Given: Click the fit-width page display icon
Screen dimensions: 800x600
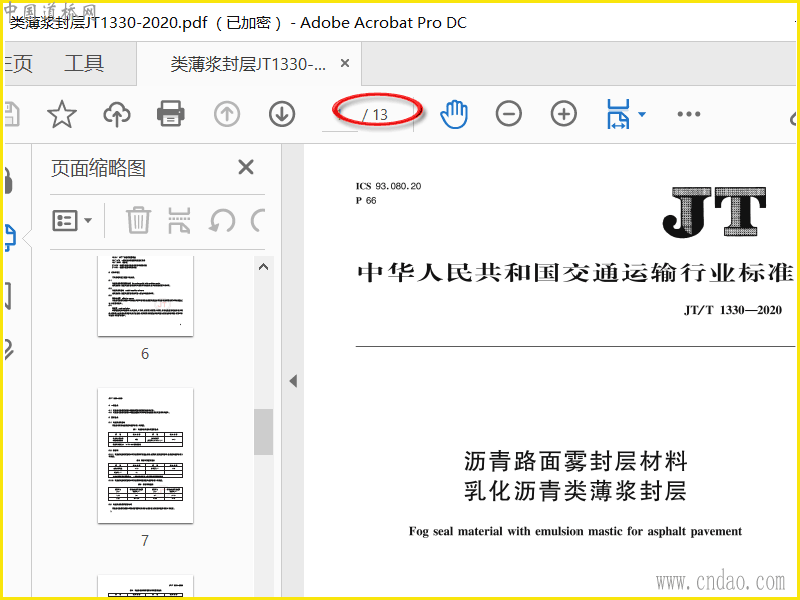Looking at the screenshot, I should (x=618, y=114).
